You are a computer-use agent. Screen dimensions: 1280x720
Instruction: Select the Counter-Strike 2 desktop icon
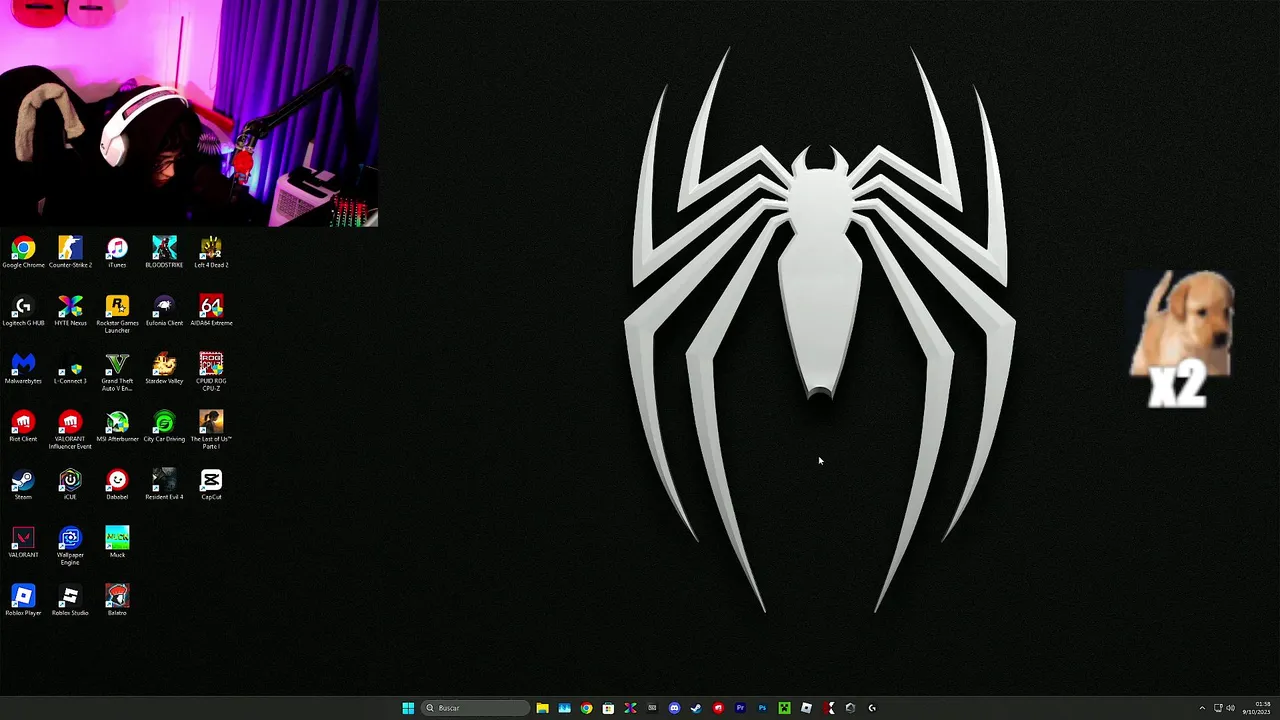(x=70, y=252)
